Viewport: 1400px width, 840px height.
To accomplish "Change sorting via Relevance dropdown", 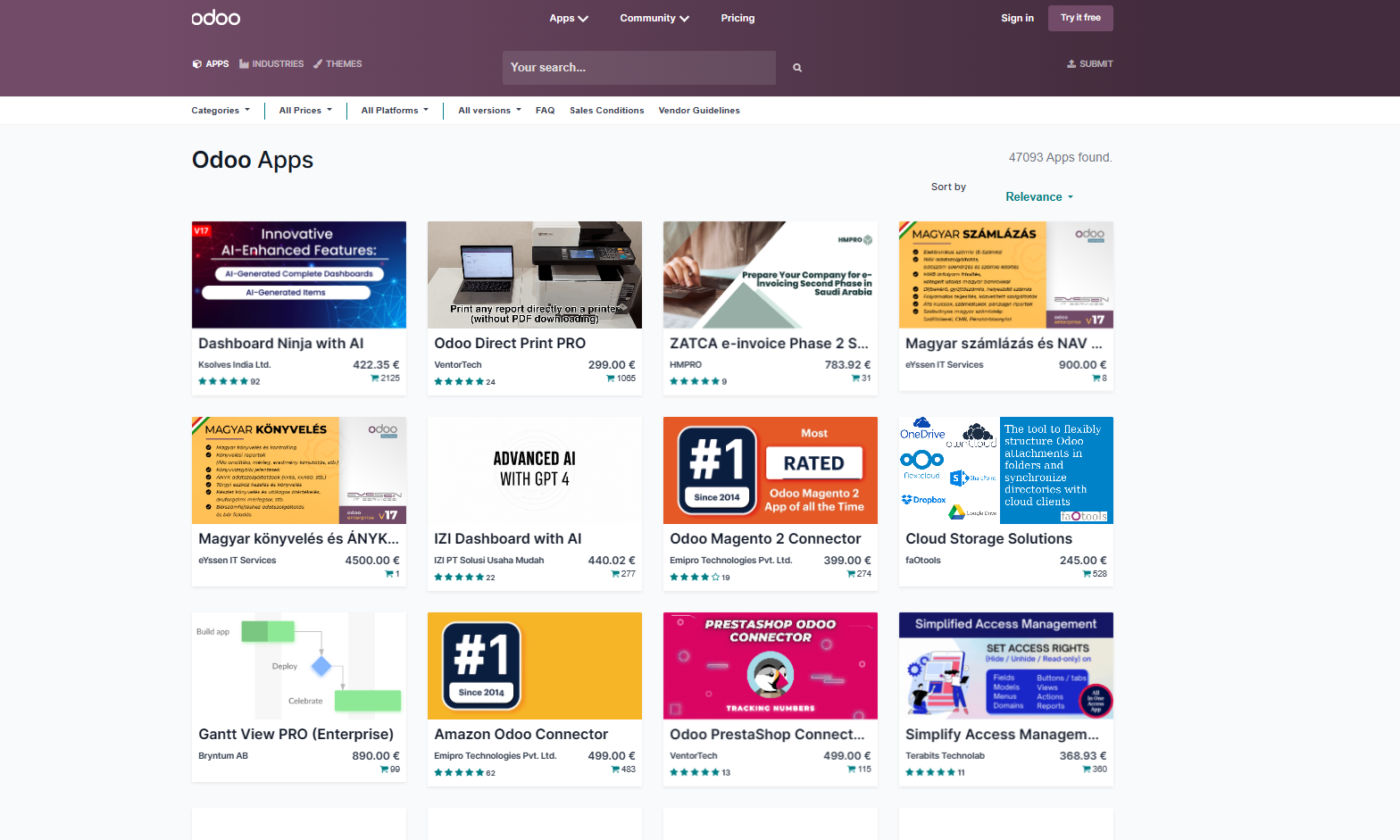I will (x=1038, y=197).
